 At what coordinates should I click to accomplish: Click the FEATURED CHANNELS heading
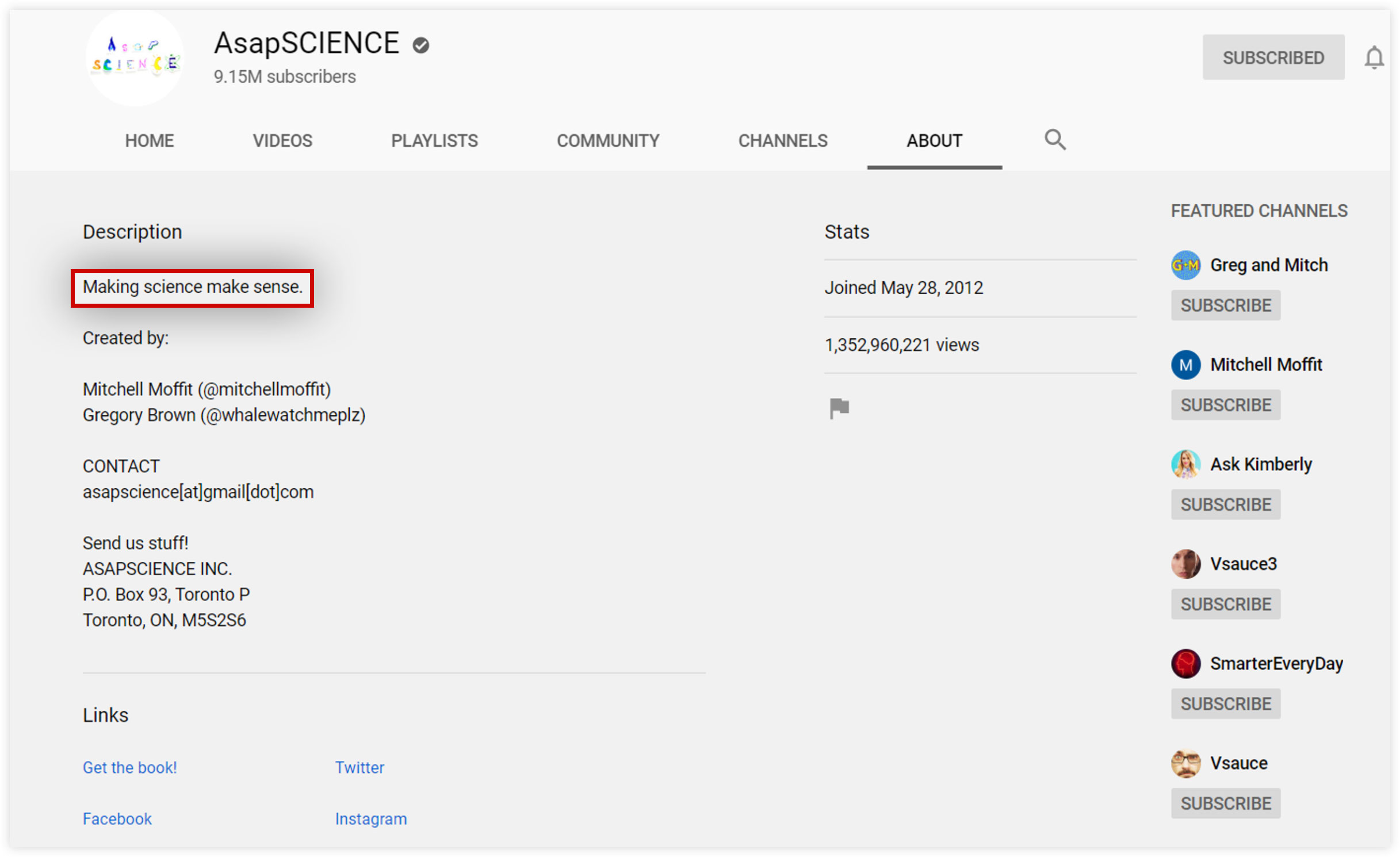[1259, 211]
